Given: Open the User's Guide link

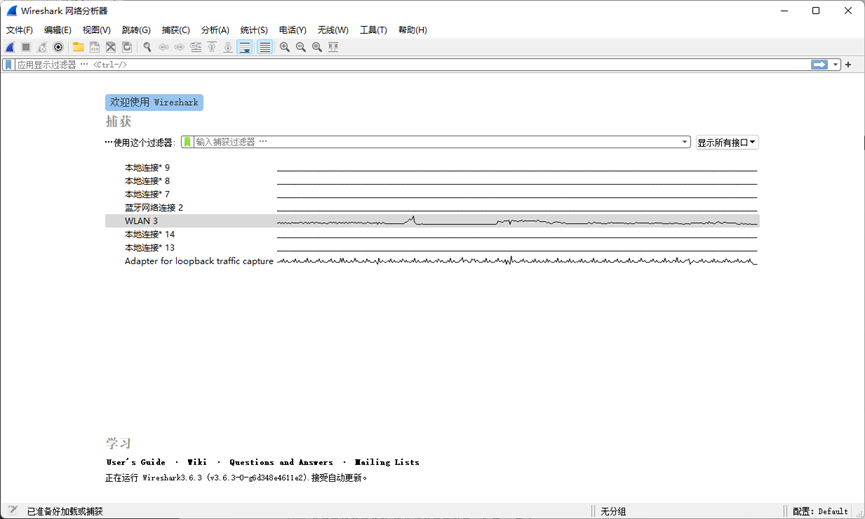Looking at the screenshot, I should (x=136, y=462).
